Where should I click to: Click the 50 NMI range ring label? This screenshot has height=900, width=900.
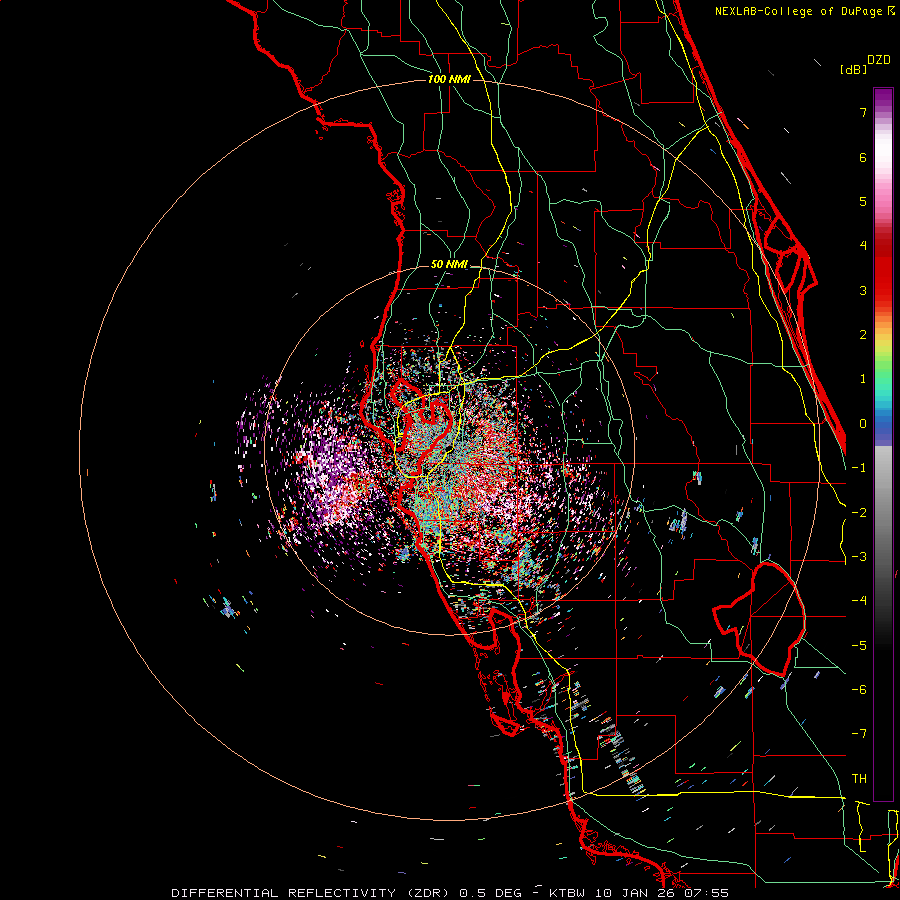pyautogui.click(x=449, y=265)
